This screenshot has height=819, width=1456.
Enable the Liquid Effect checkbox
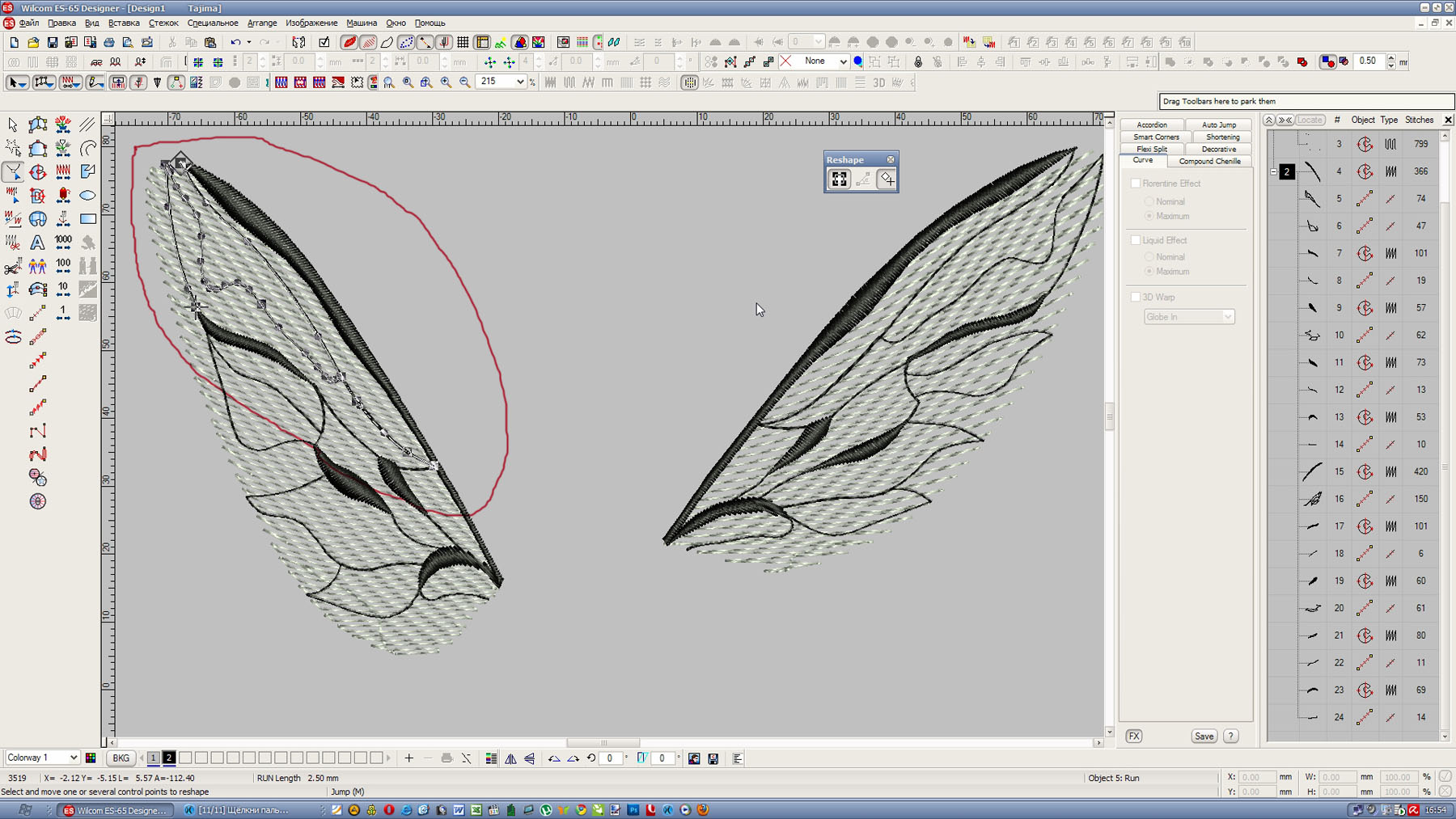pos(1136,240)
